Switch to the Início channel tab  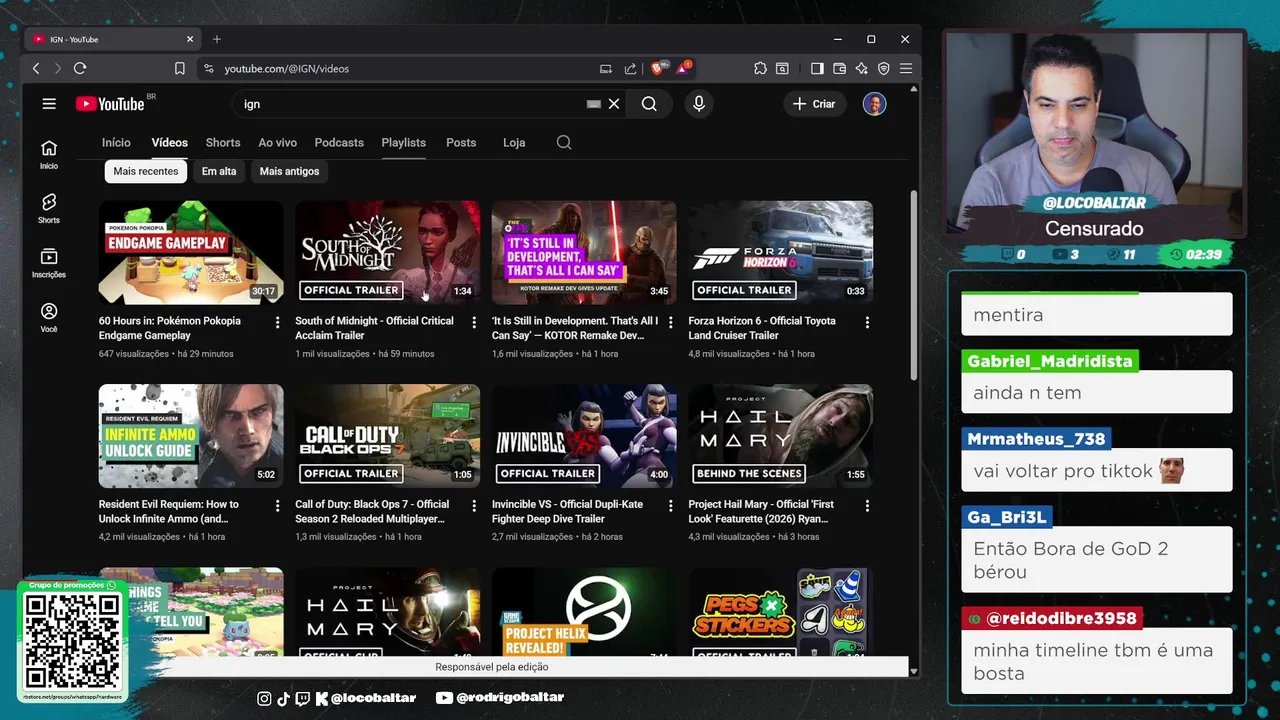click(x=116, y=142)
